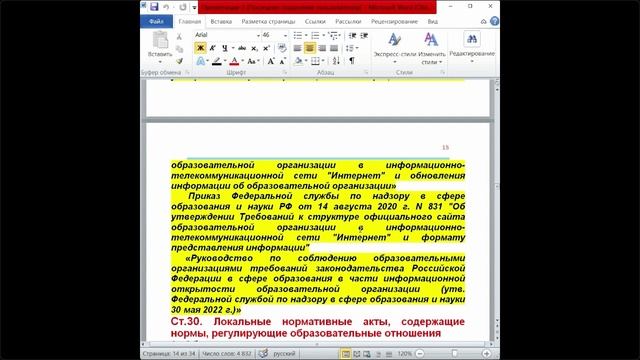Collapse the ribbon with the arrow icon

pyautogui.click(x=483, y=22)
